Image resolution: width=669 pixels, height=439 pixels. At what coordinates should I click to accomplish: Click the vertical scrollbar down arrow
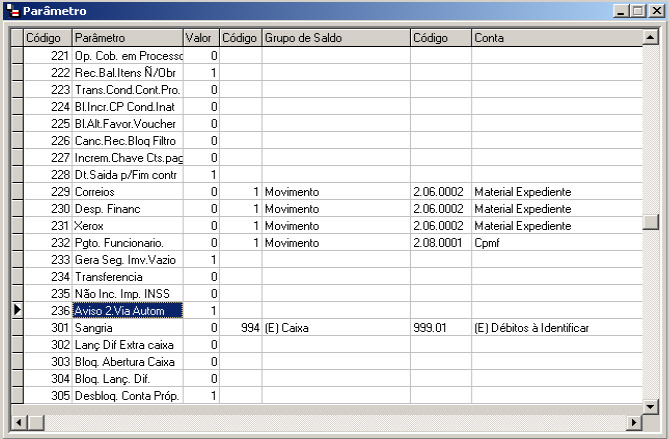(651, 406)
